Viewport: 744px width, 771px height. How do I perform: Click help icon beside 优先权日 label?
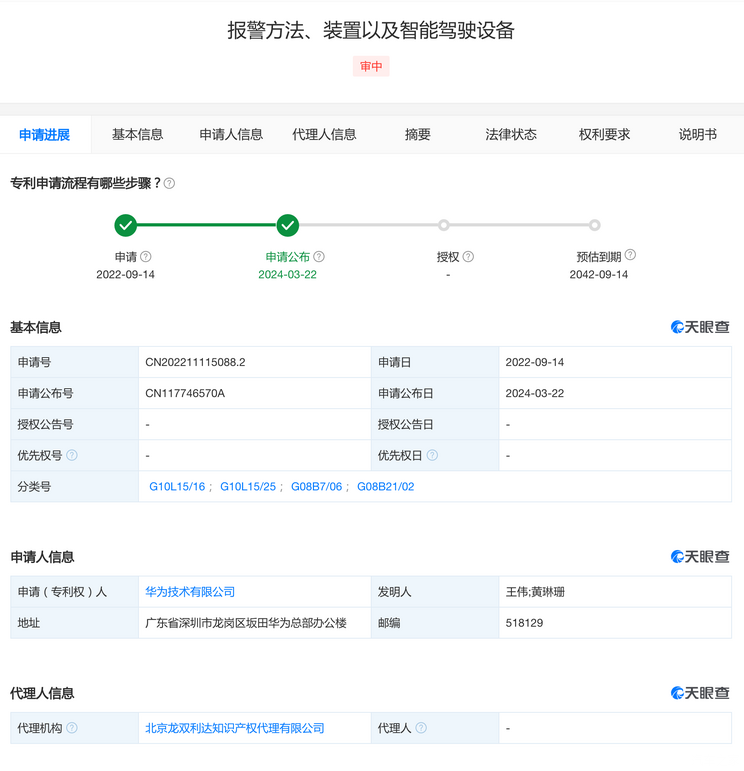(432, 455)
